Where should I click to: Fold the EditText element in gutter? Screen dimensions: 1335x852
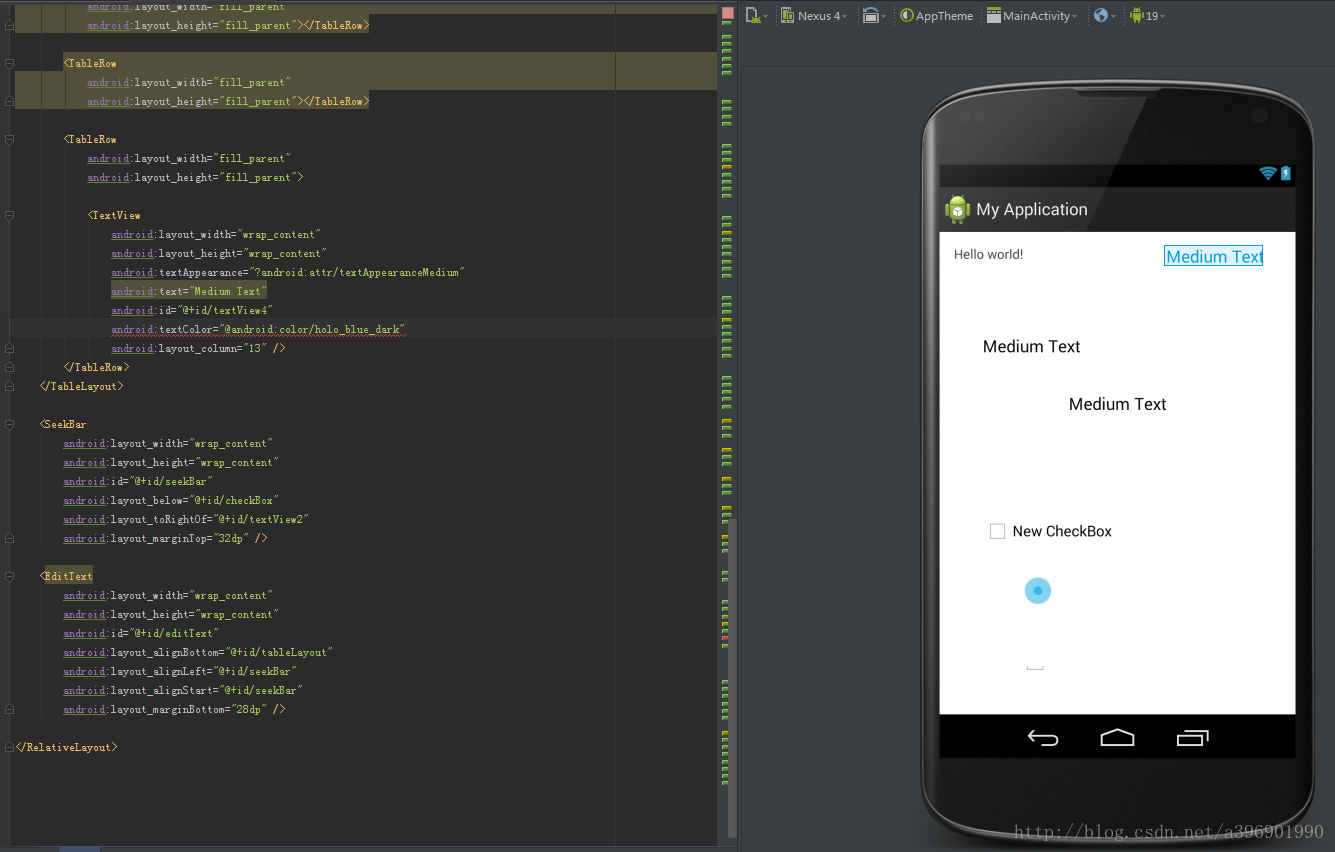point(9,576)
